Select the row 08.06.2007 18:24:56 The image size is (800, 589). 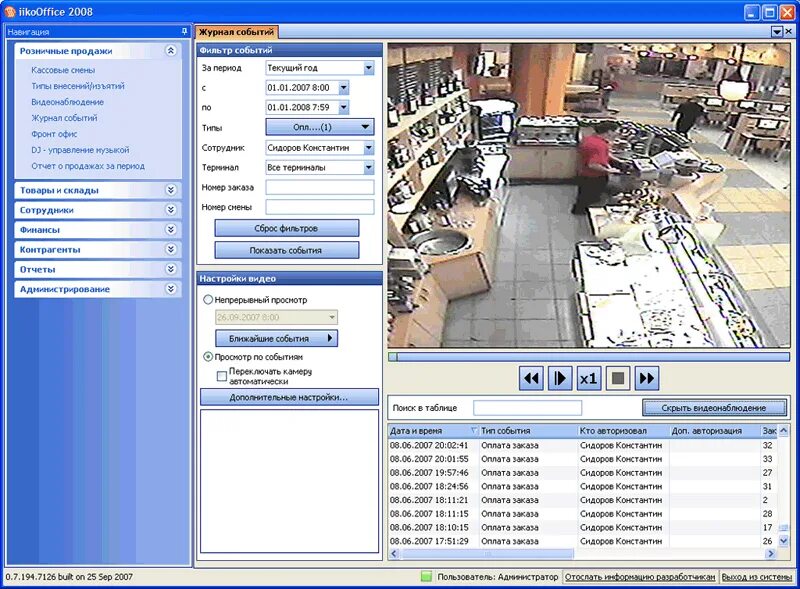coord(583,486)
